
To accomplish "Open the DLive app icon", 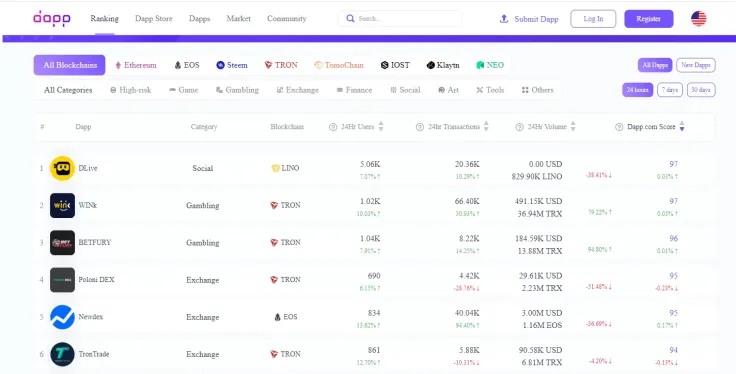I will [62, 168].
